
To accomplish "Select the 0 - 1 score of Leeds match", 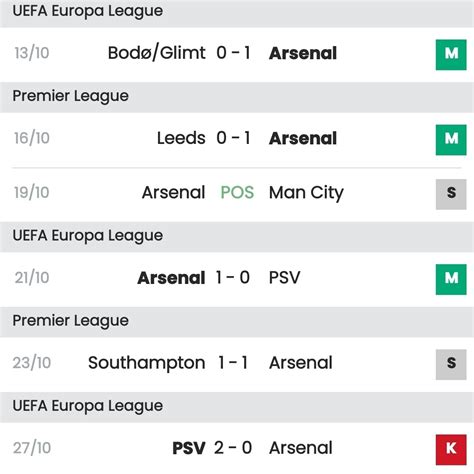I will point(233,138).
